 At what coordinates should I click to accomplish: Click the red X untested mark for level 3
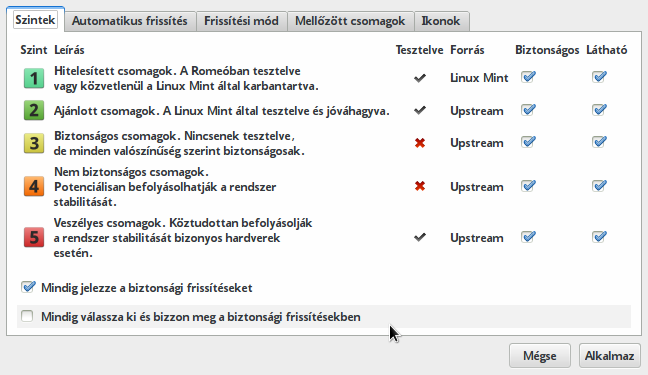point(420,143)
